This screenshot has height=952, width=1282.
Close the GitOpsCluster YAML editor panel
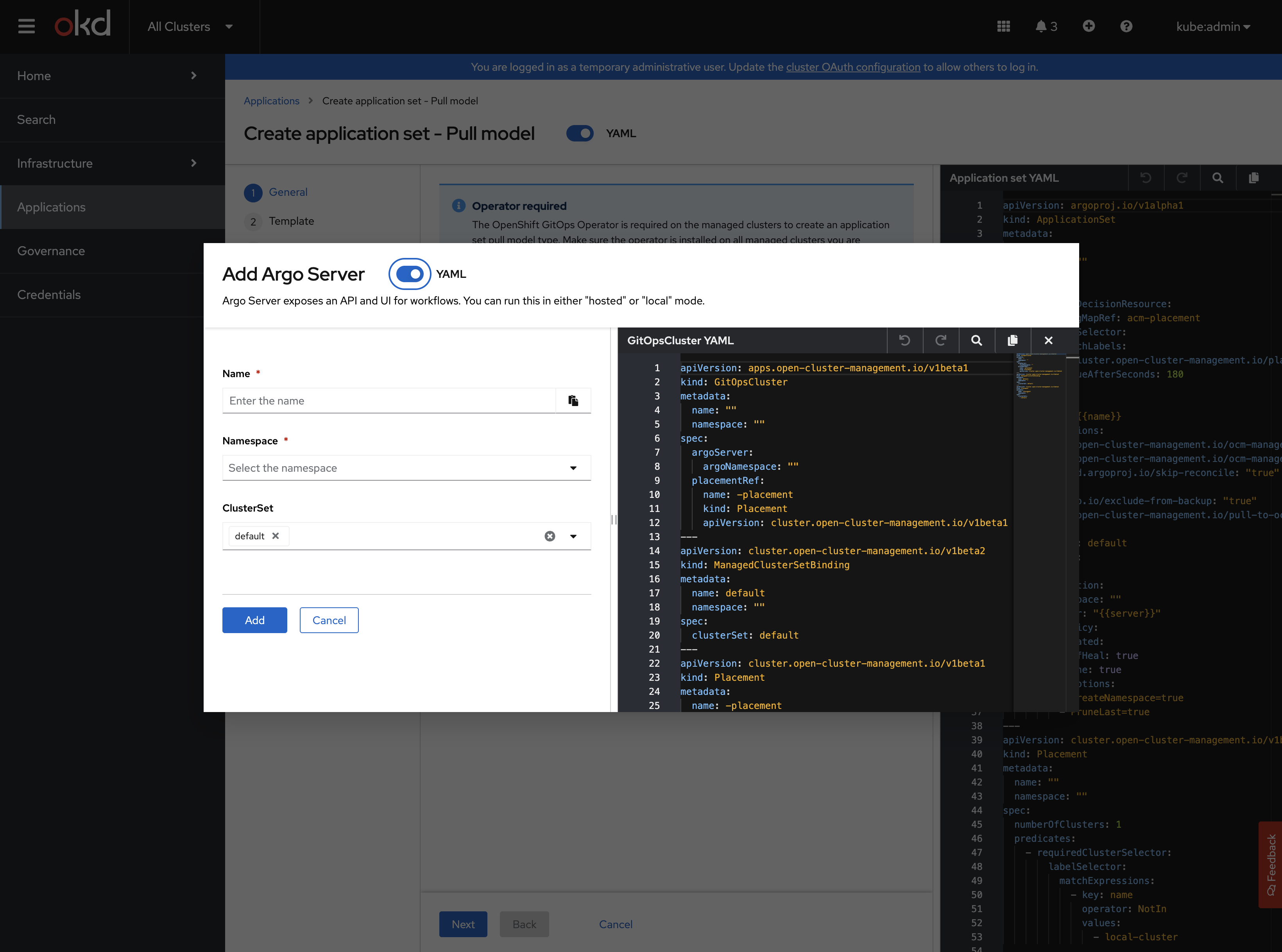coord(1049,340)
